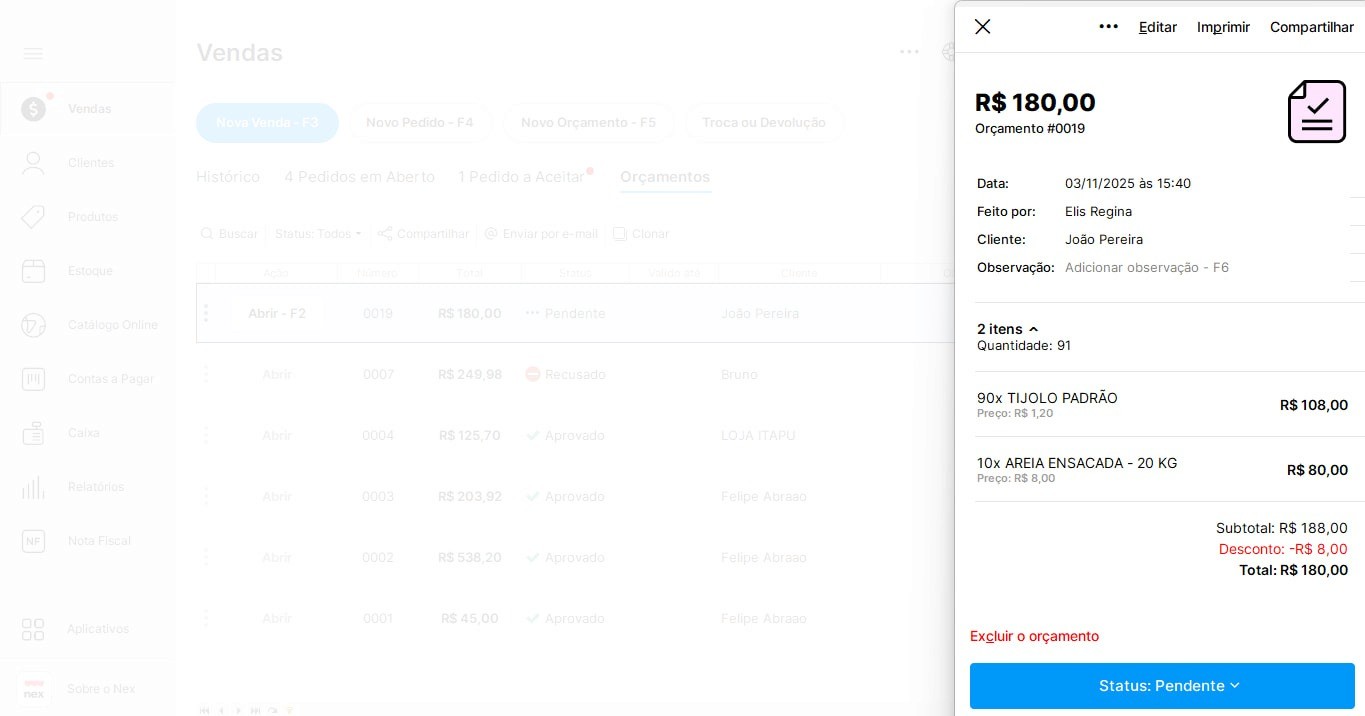Collapse the 2 itens list chevron
The image size is (1365, 716).
[x=1033, y=329]
